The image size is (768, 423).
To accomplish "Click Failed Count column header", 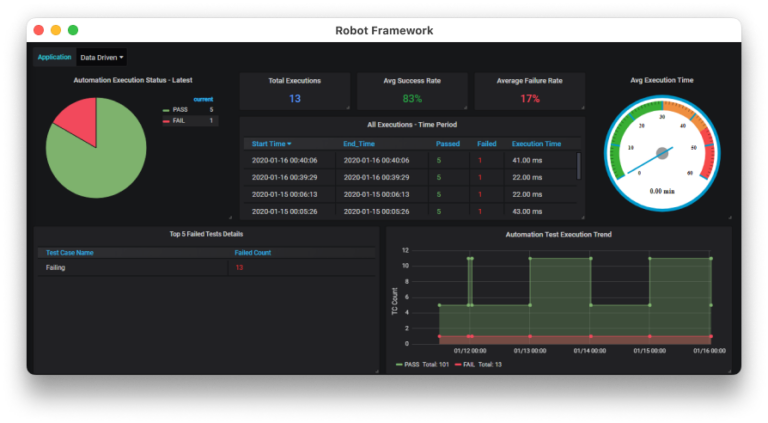I will click(253, 253).
